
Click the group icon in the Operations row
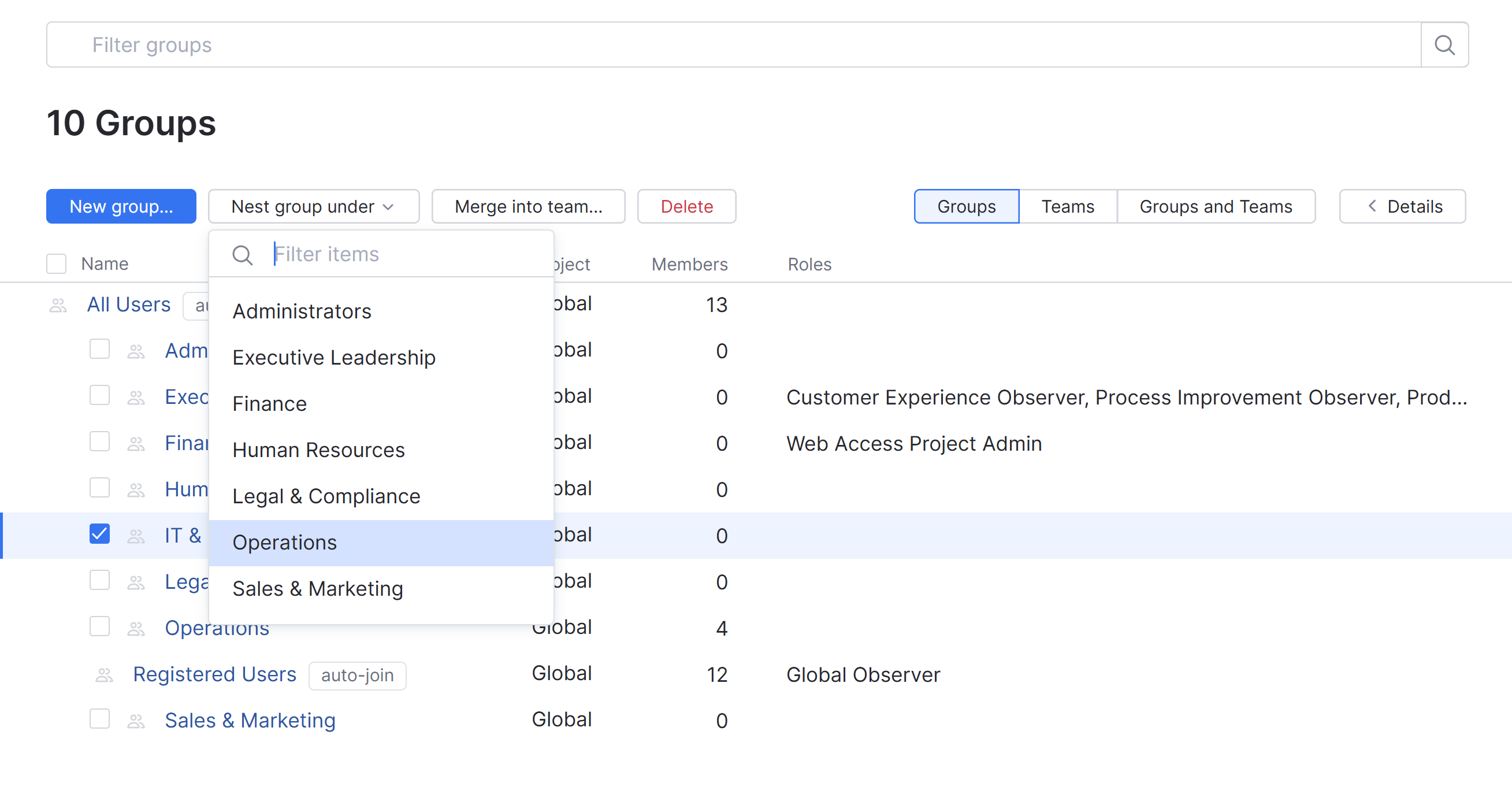tap(136, 629)
